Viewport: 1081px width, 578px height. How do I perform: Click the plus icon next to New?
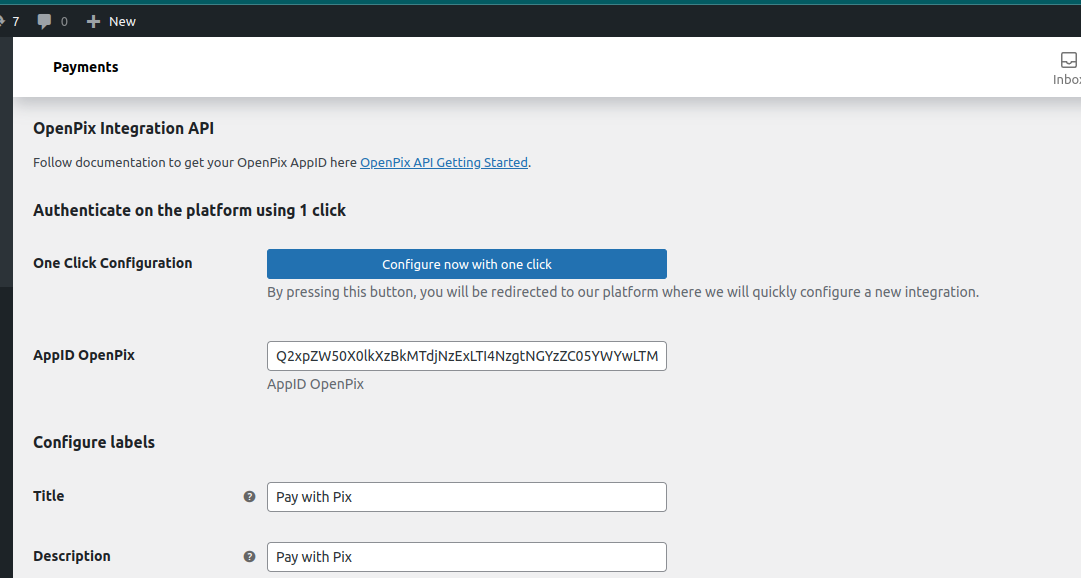pos(91,20)
